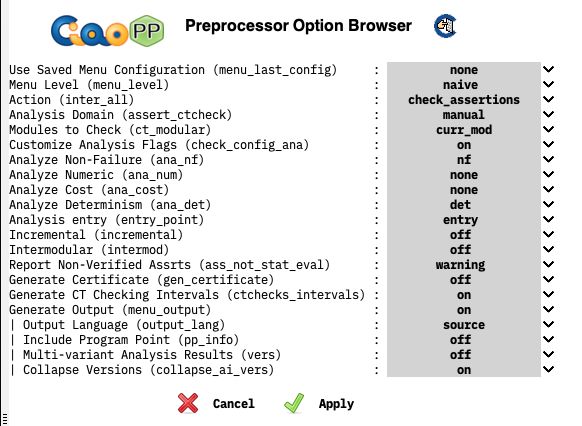Viewport: 582px width, 426px height.
Task: Toggle Intermodular off value field
Action: click(464, 249)
